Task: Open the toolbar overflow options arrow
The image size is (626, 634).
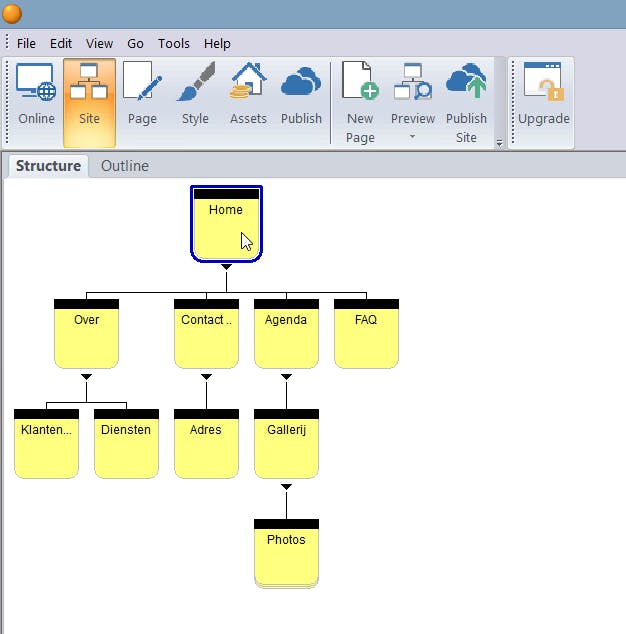Action: coord(499,143)
